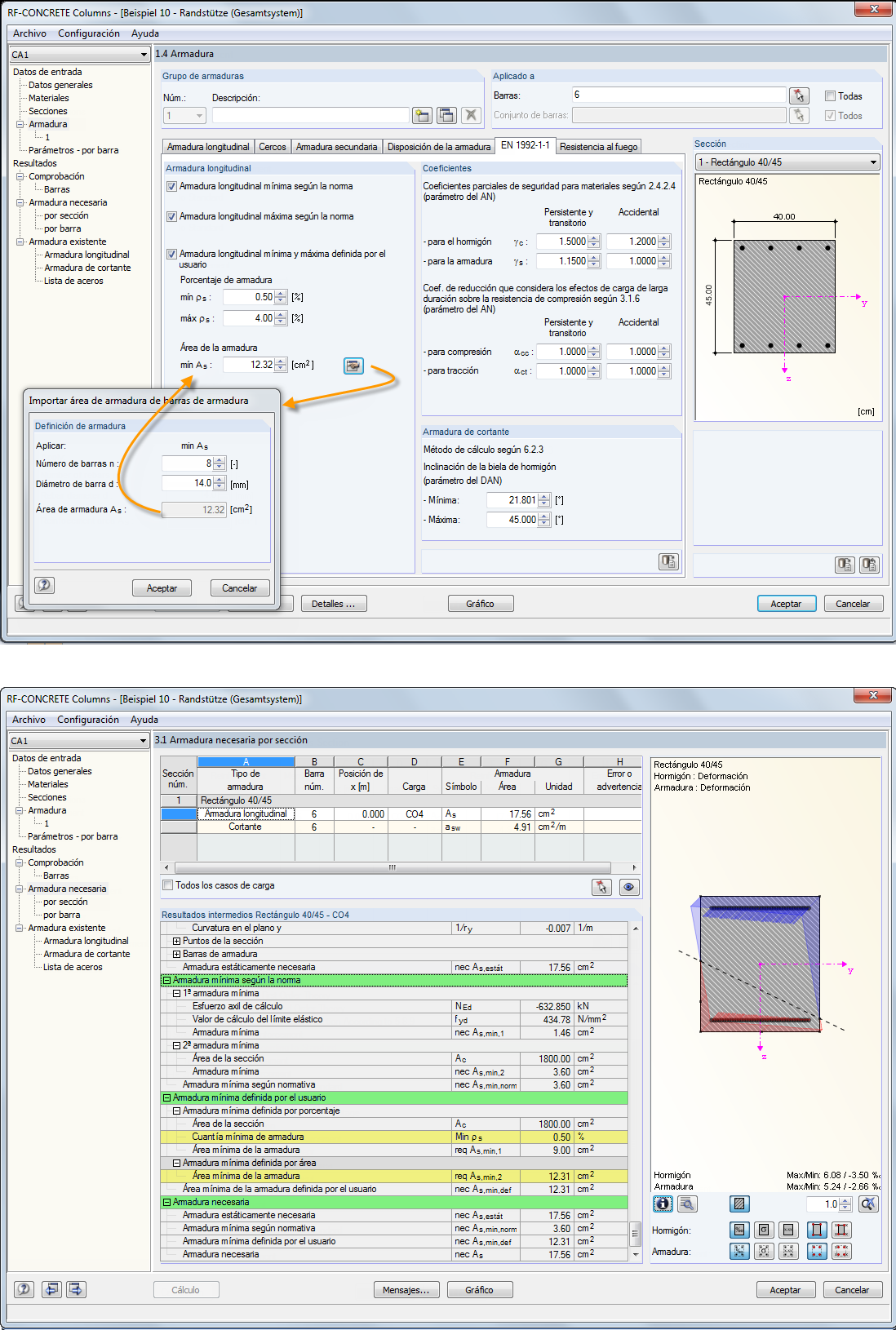The height and width of the screenshot is (1330, 896).
Task: Click the last Armadura icon with x-marked bars
Action: pyautogui.click(x=841, y=1251)
